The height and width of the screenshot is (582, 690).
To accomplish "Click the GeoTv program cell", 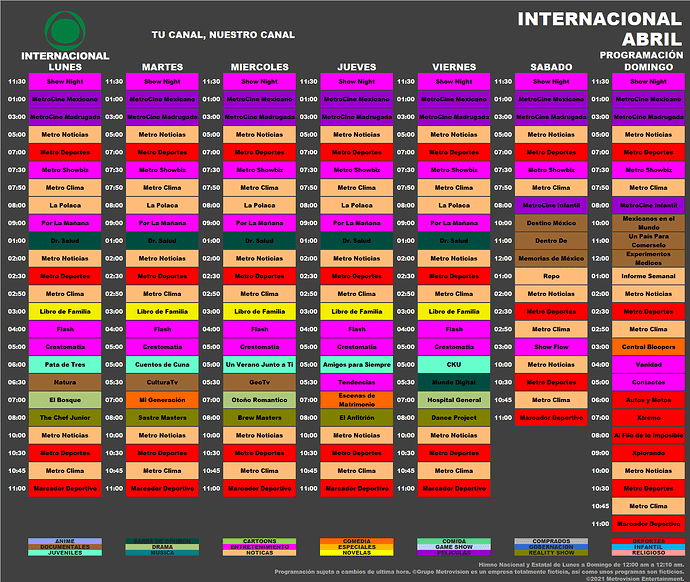I will coord(260,382).
